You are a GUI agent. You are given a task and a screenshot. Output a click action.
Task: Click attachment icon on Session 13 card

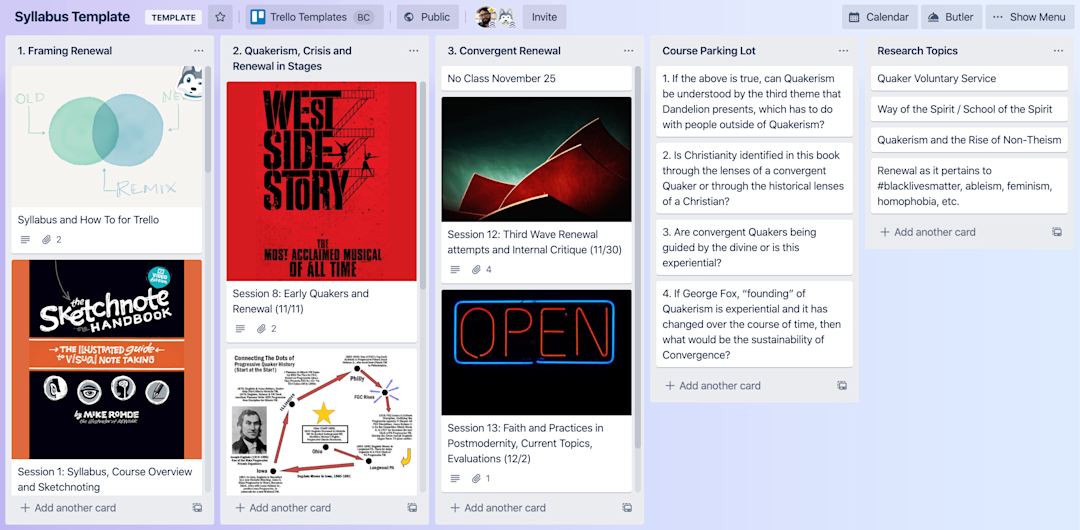coord(477,478)
